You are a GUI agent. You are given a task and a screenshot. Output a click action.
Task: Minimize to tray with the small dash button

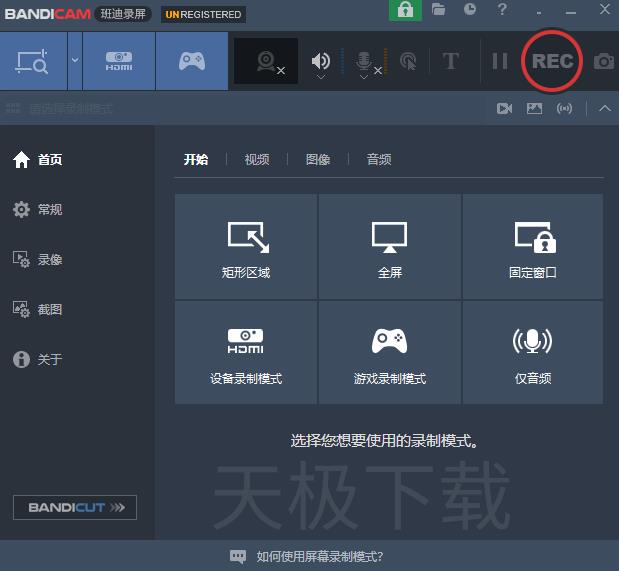tap(538, 13)
